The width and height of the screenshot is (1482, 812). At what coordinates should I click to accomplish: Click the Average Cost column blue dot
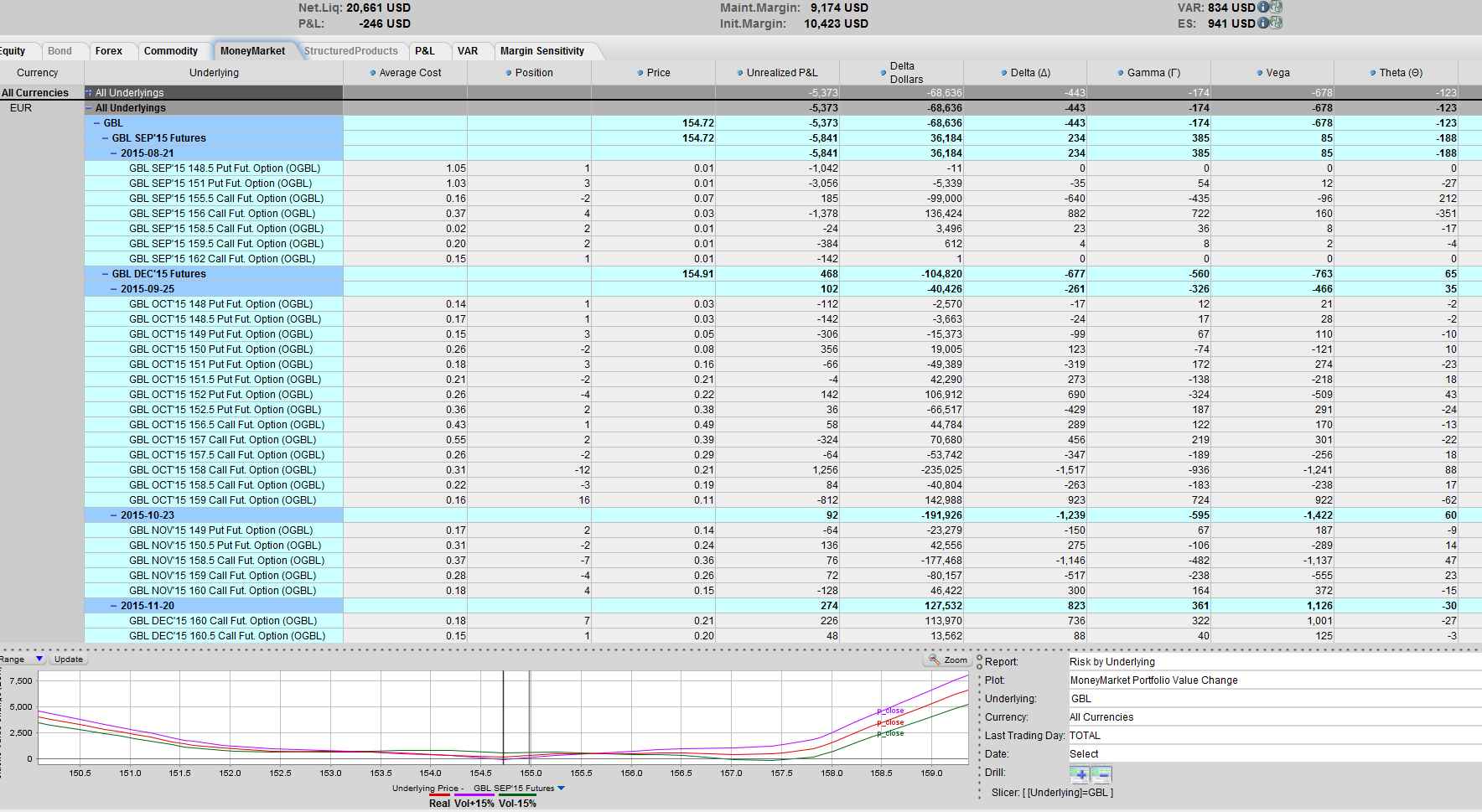click(373, 73)
